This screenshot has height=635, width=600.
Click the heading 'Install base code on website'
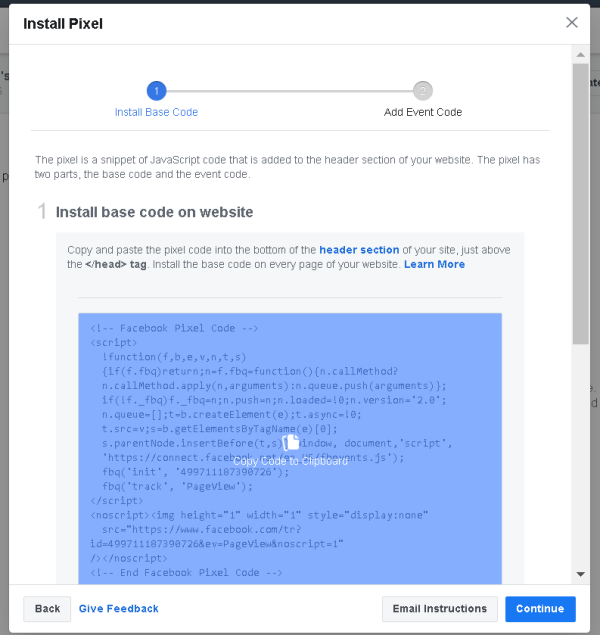click(154, 212)
